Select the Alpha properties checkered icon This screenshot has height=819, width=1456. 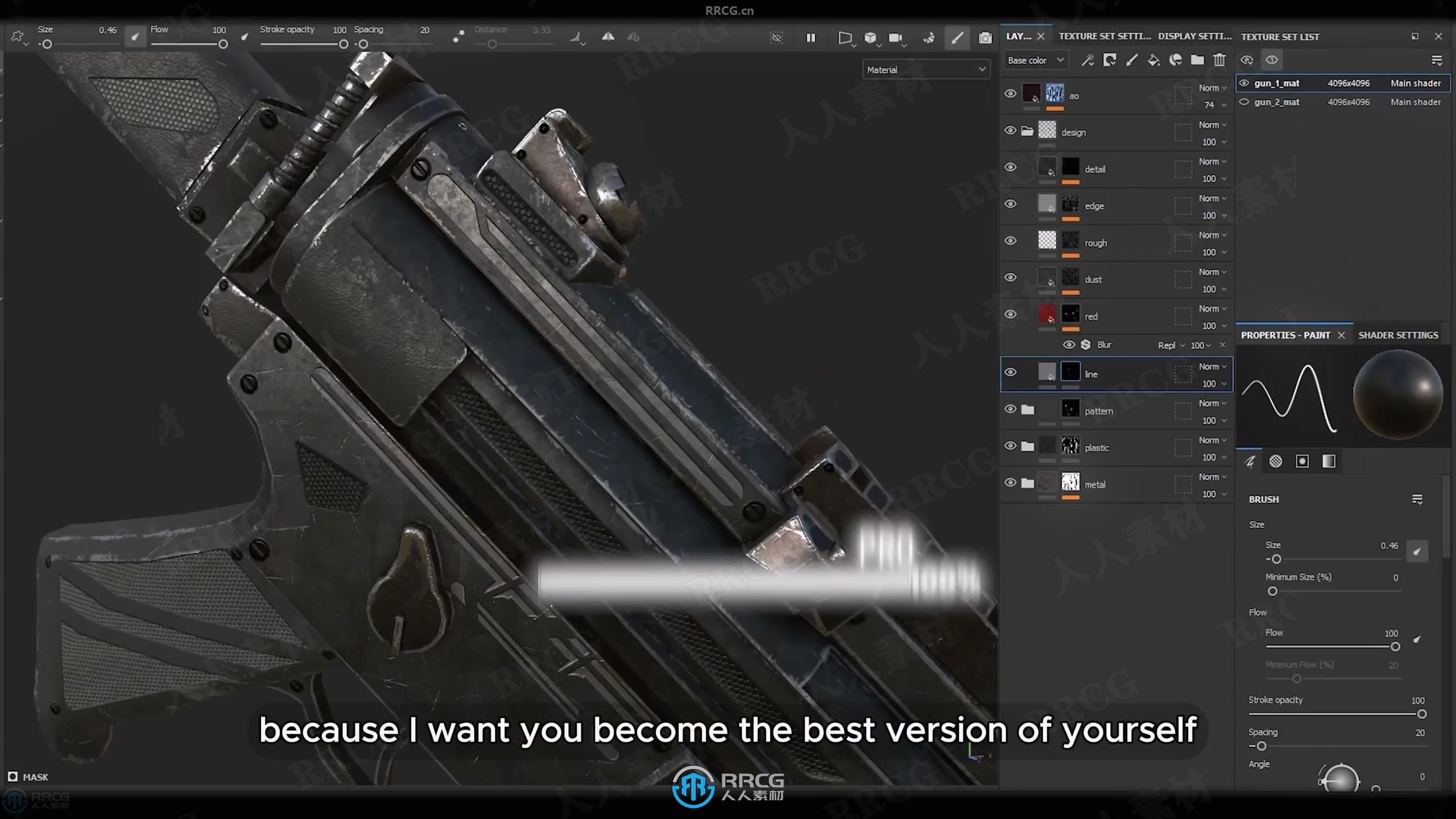pos(1276,461)
